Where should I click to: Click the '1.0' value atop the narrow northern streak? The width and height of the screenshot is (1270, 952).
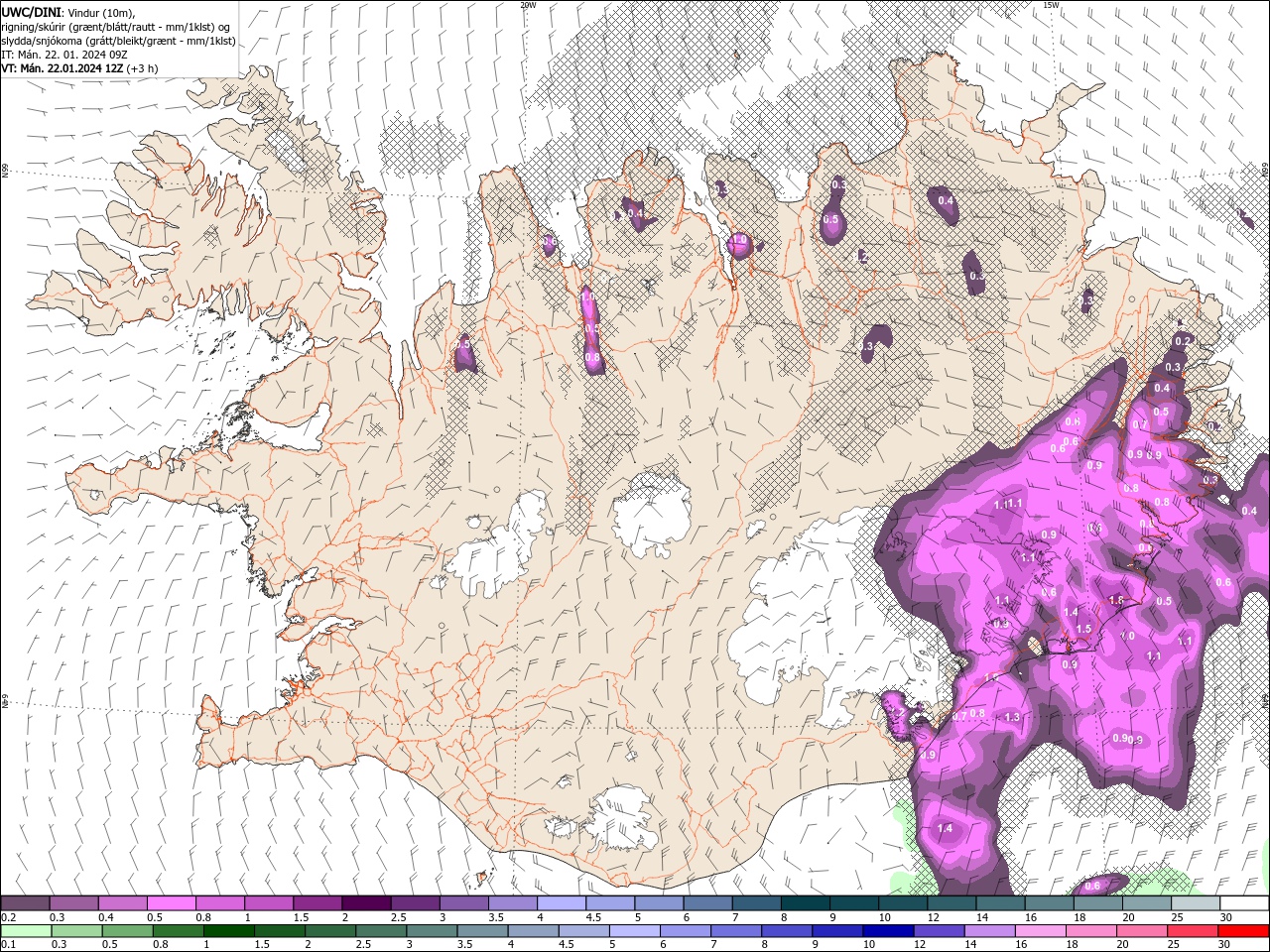587,297
